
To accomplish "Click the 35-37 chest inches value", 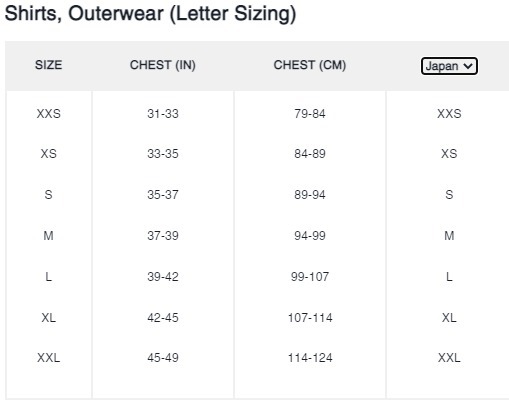I will tap(163, 195).
